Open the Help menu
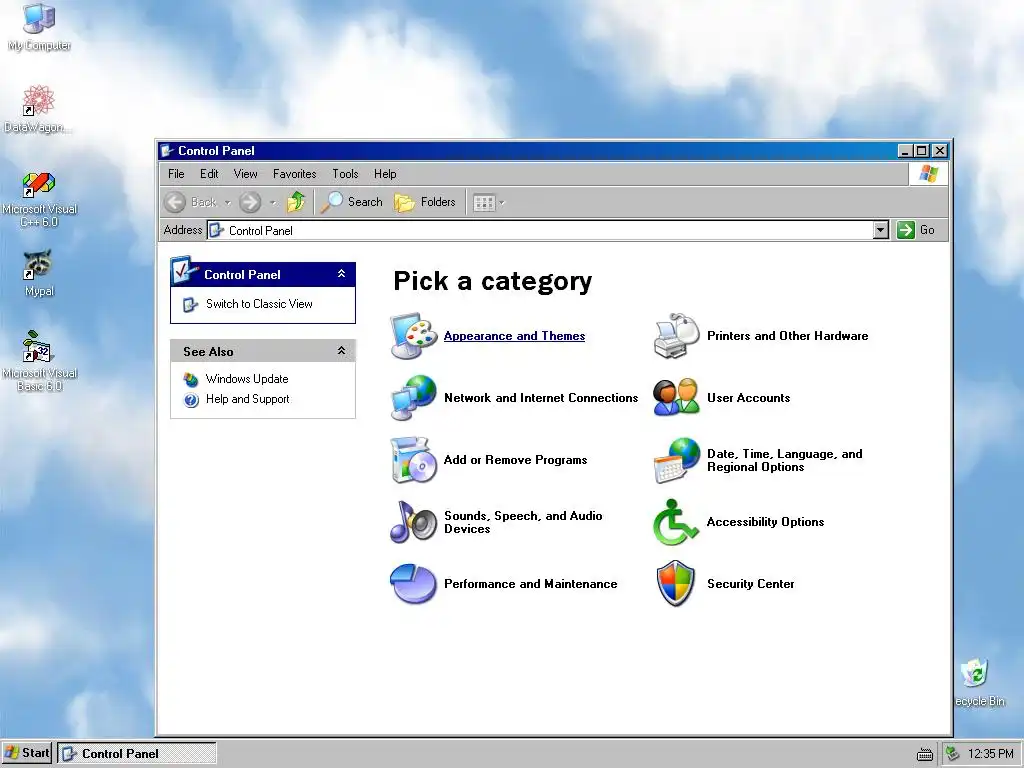Screen dimensions: 1024x768 (x=385, y=174)
